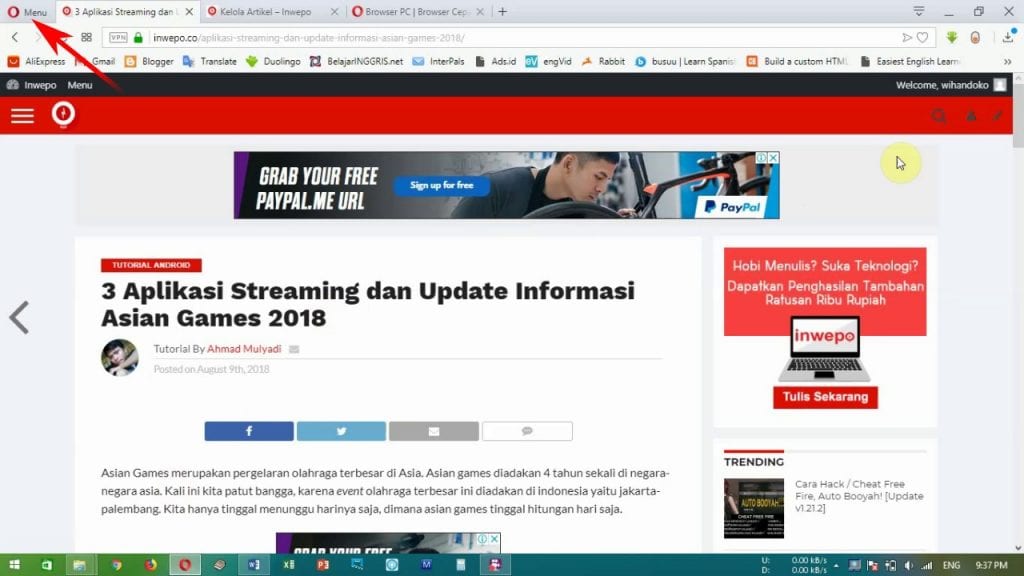The height and width of the screenshot is (576, 1024).
Task: Open the Speed Dial grid icon
Action: pyautogui.click(x=86, y=38)
